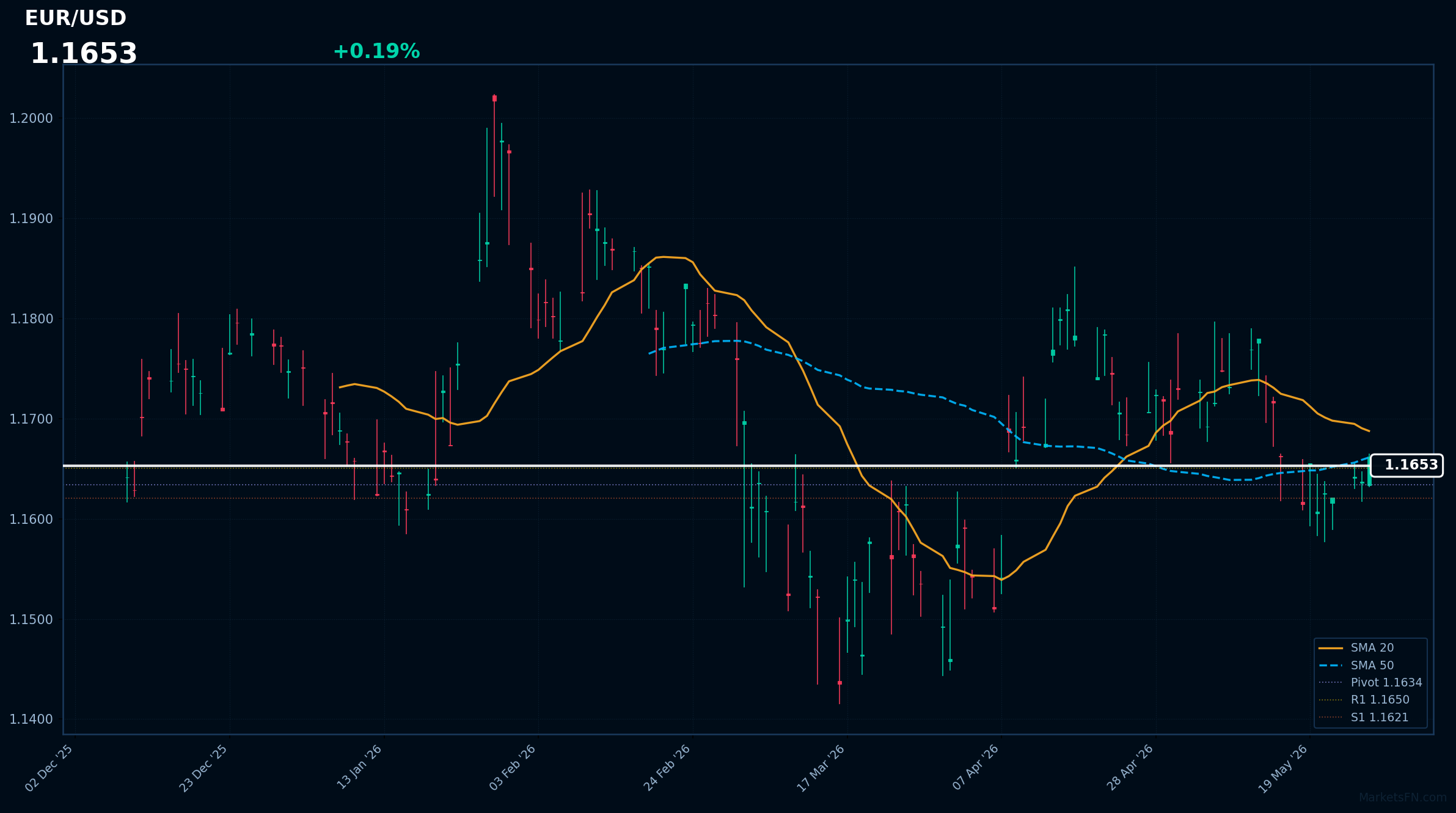Click the 1.1900 y-axis label
Screen dimensions: 1456x813
[x=31, y=219]
